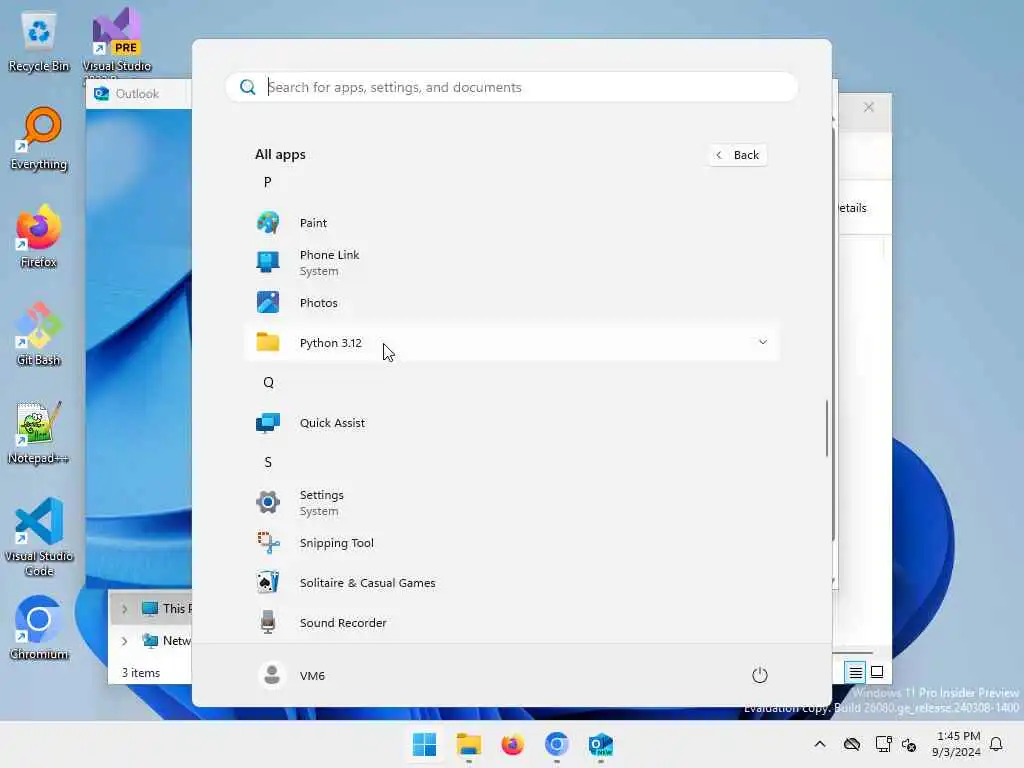Select the Notepad++ desktop shortcut
The width and height of the screenshot is (1024, 768).
(39, 432)
